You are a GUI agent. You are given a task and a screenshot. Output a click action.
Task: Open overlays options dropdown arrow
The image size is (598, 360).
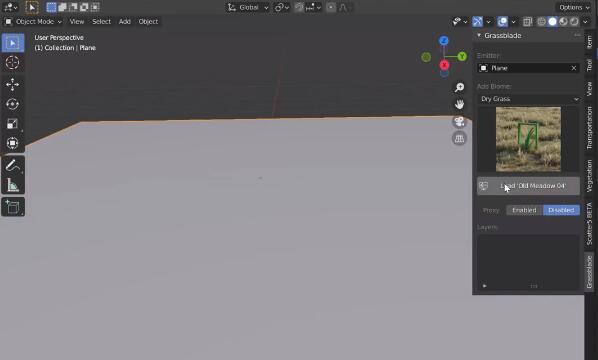tap(513, 22)
